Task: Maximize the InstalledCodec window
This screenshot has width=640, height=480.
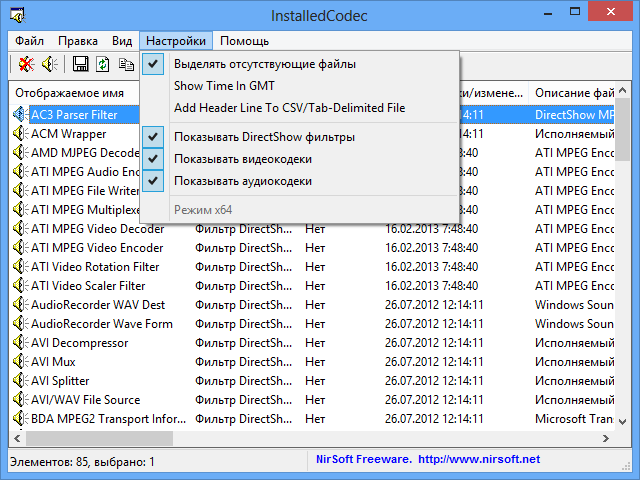Action: tap(575, 12)
